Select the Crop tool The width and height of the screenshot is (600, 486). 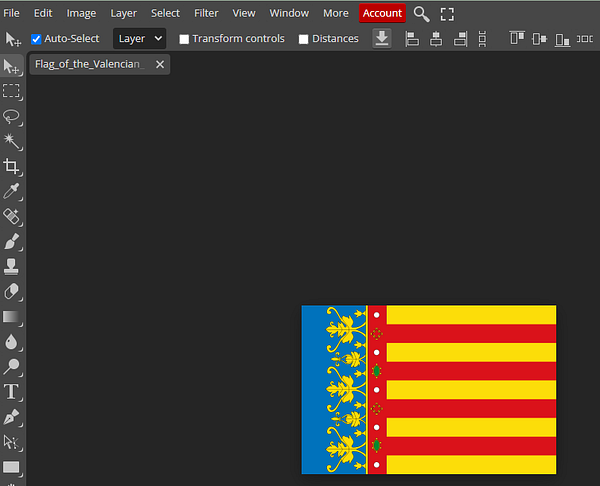coord(11,166)
